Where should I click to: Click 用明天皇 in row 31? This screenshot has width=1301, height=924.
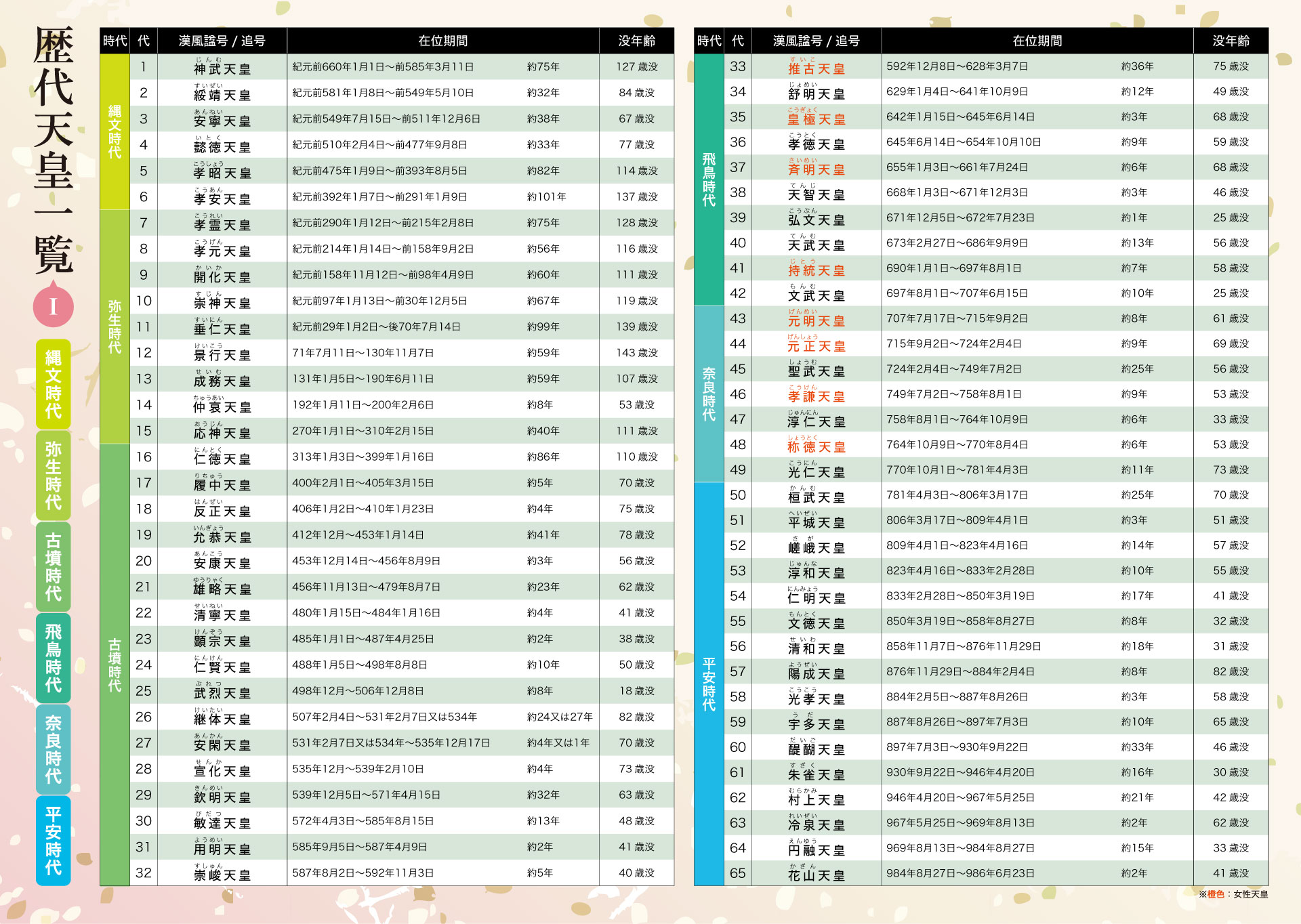[222, 849]
